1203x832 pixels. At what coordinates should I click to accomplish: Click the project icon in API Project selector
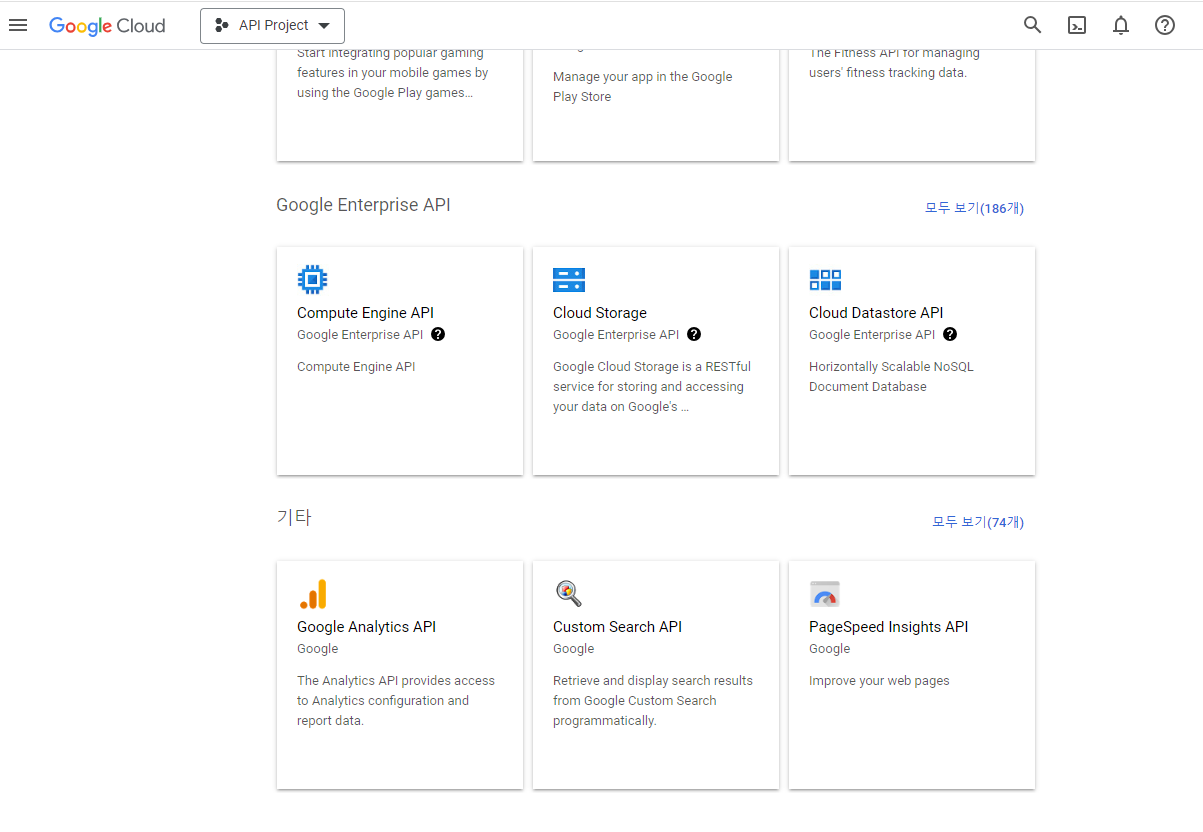pyautogui.click(x=222, y=25)
